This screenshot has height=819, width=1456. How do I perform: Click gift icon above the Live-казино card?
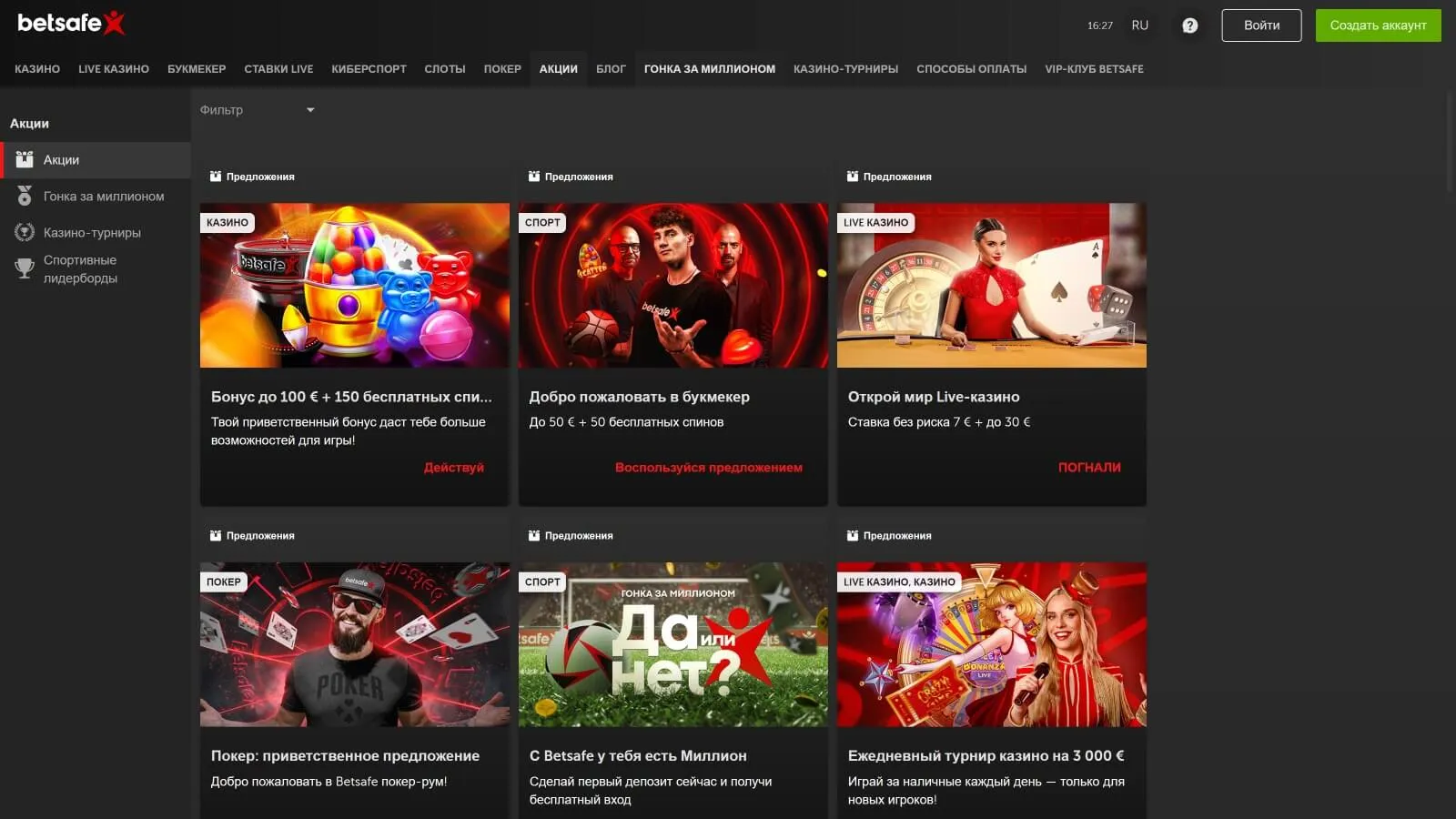853,177
